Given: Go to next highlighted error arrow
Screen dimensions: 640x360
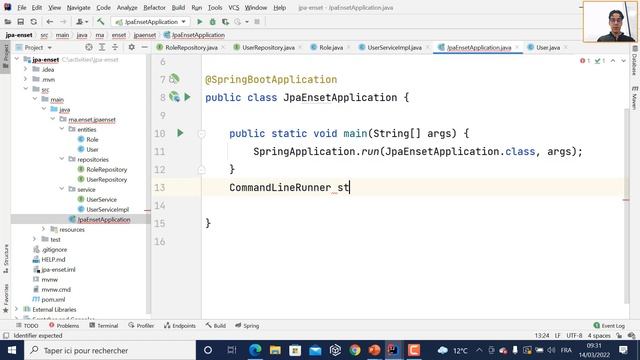Looking at the screenshot, I should pos(623,60).
